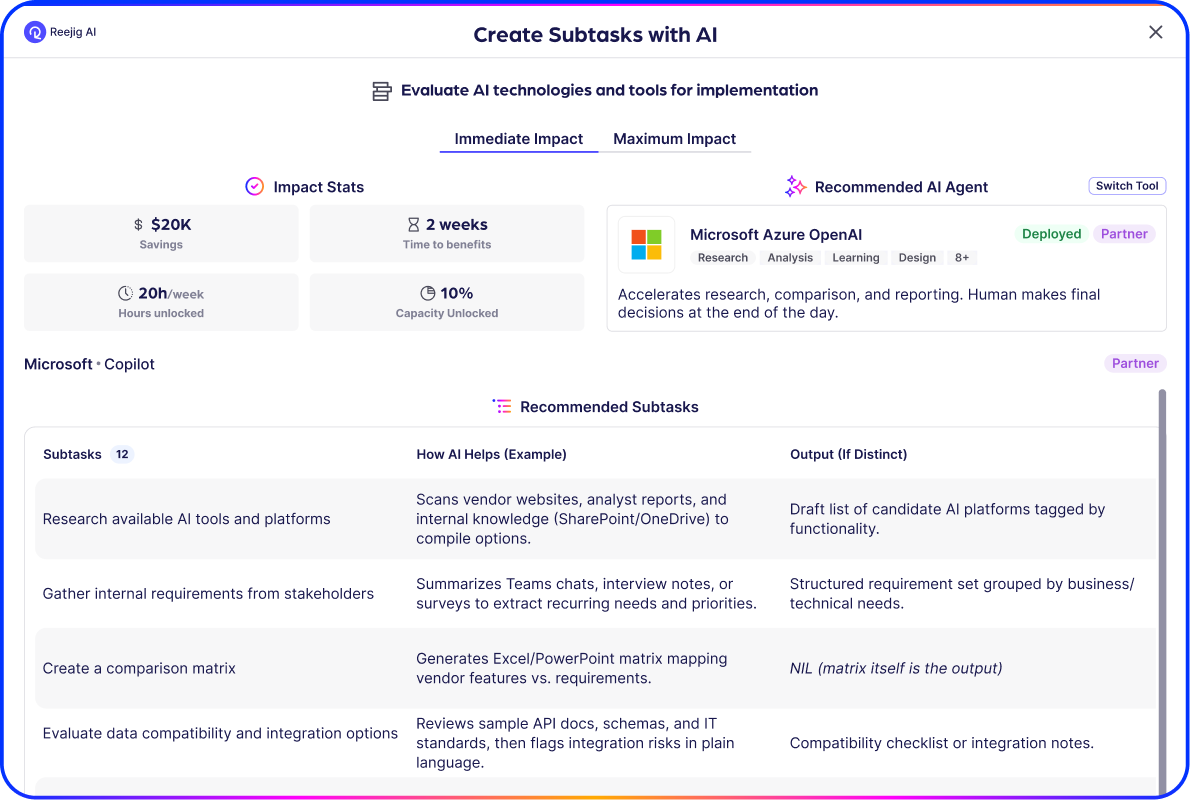This screenshot has height=800, width=1190.
Task: Select Research available AI tools subtask row
Action: [186, 519]
